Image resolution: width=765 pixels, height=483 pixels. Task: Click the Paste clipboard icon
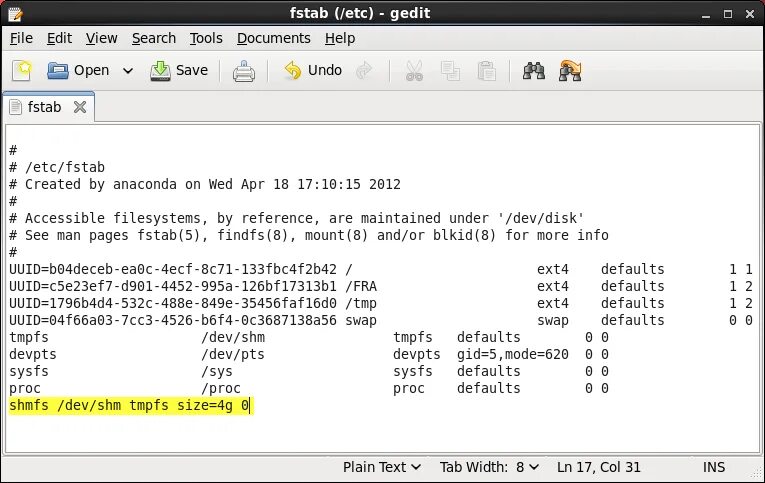coord(486,71)
